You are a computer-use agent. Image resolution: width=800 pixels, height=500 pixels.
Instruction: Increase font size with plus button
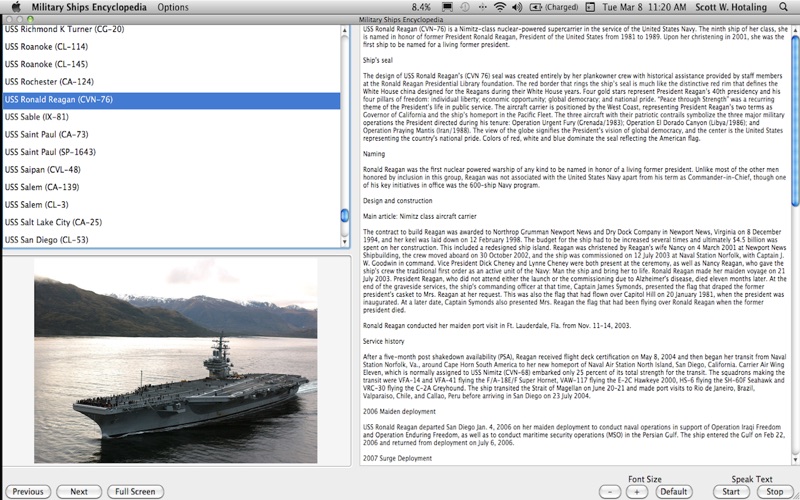tap(637, 492)
